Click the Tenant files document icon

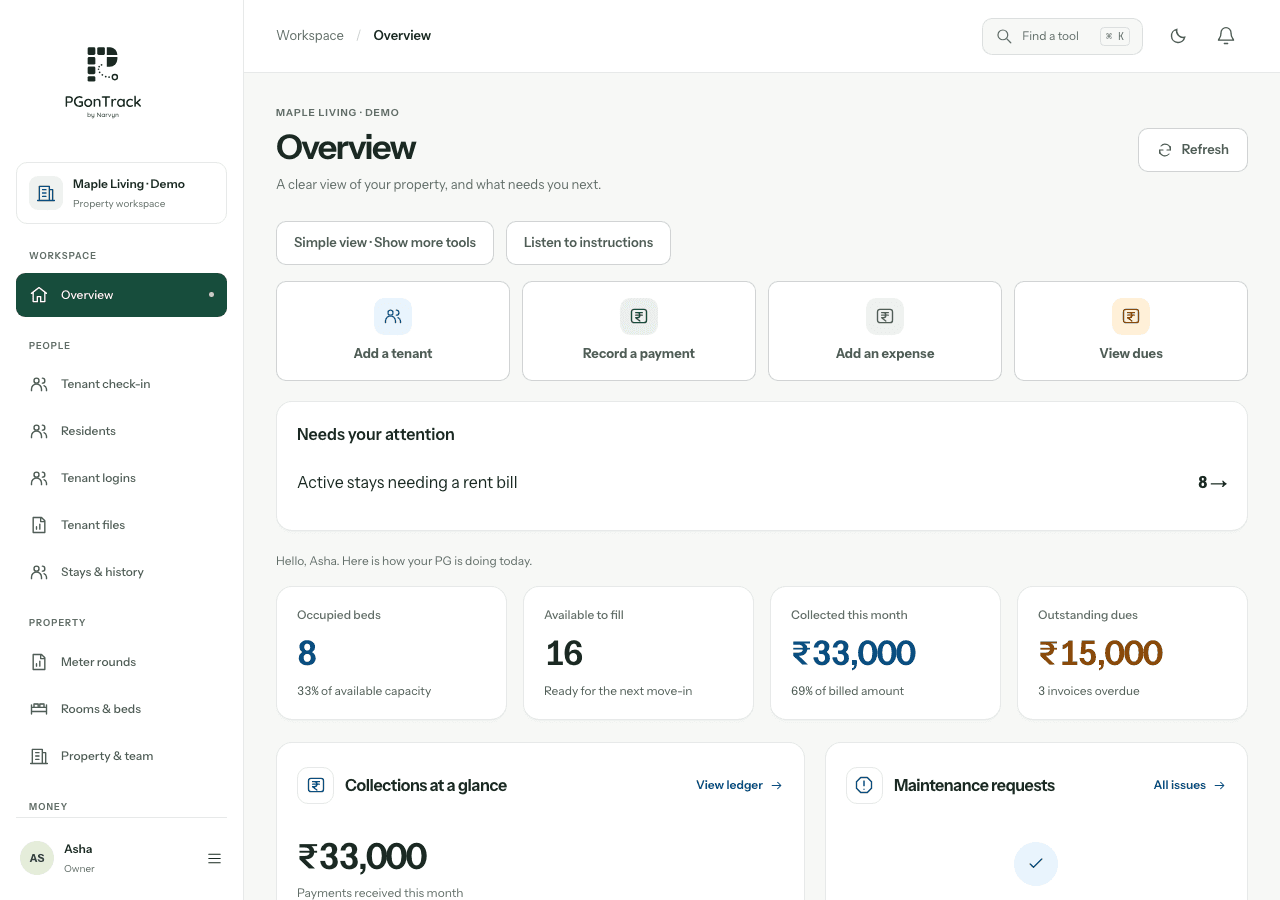pyautogui.click(x=39, y=525)
